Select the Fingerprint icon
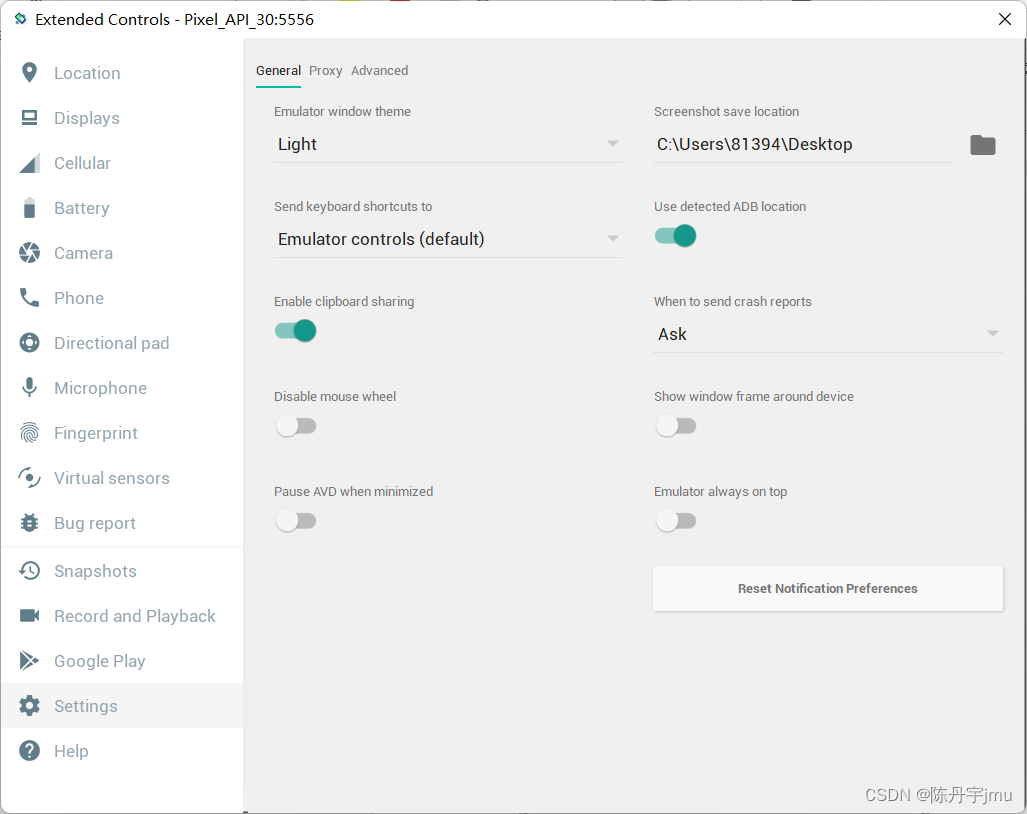The width and height of the screenshot is (1027, 814). [x=29, y=433]
